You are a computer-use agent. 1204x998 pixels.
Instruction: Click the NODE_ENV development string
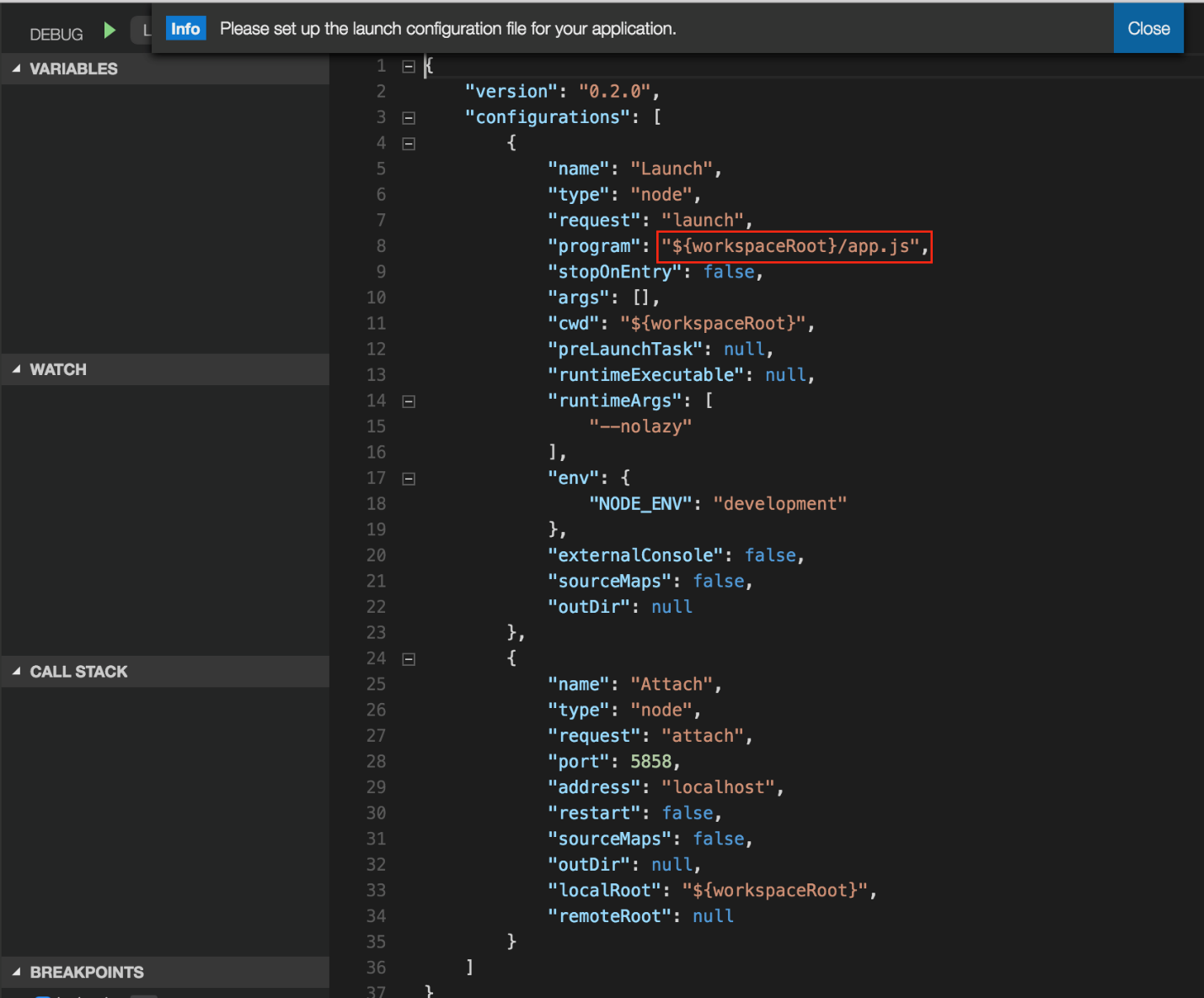779,504
